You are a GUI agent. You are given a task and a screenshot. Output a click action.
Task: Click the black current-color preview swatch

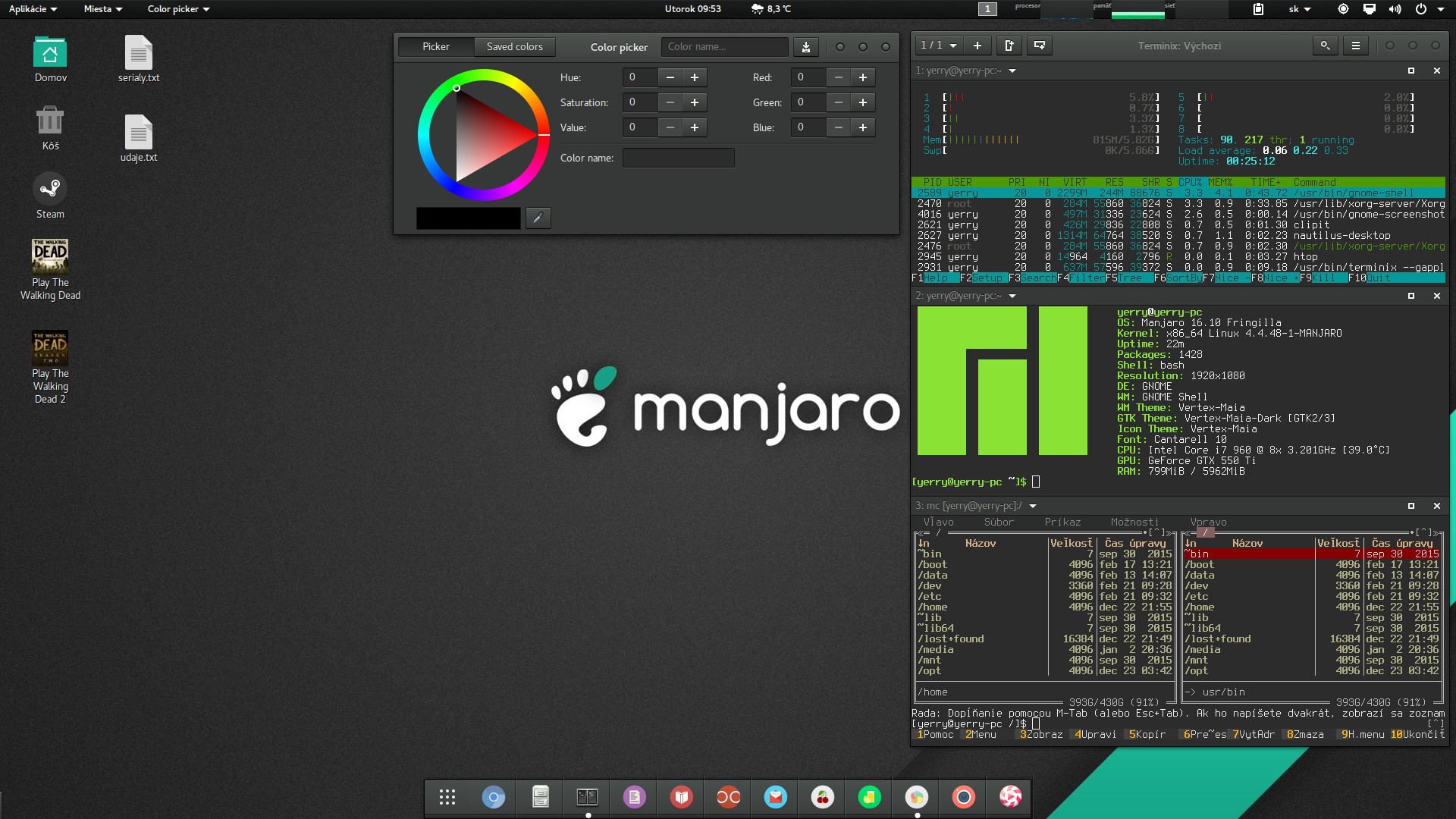coord(469,218)
